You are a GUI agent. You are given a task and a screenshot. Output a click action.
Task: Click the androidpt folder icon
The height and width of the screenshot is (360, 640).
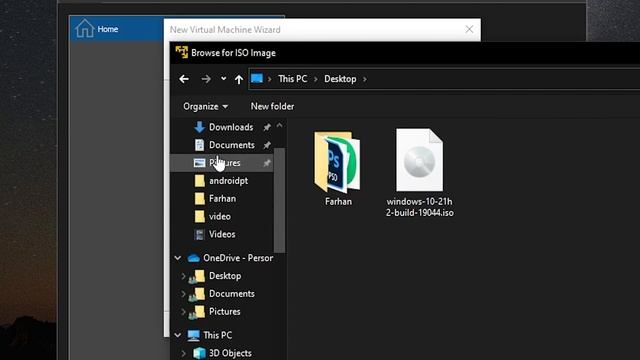[200, 181]
